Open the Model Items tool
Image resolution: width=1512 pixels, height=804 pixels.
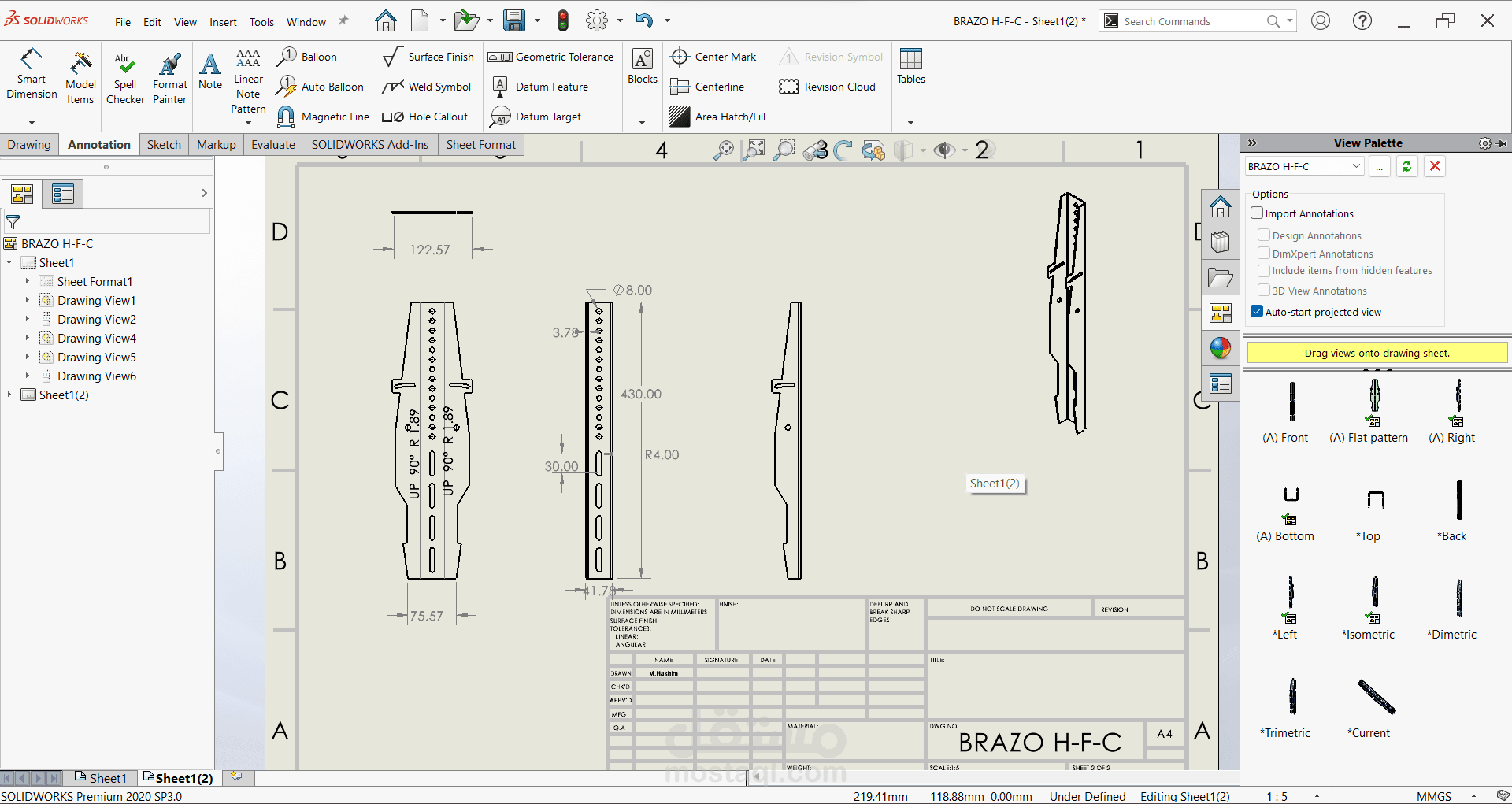tap(80, 78)
